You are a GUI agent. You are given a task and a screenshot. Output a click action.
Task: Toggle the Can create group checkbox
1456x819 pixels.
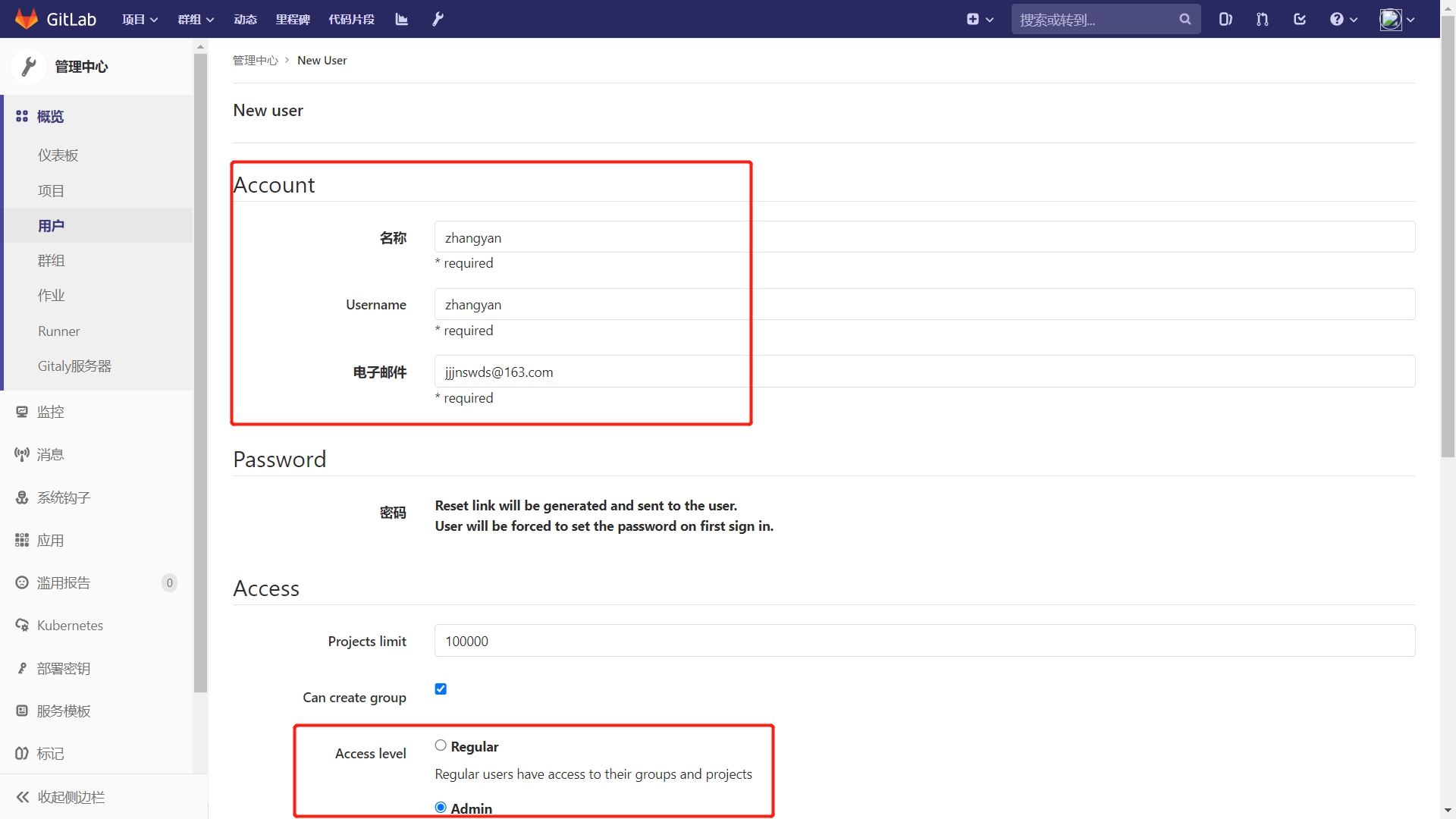point(441,689)
